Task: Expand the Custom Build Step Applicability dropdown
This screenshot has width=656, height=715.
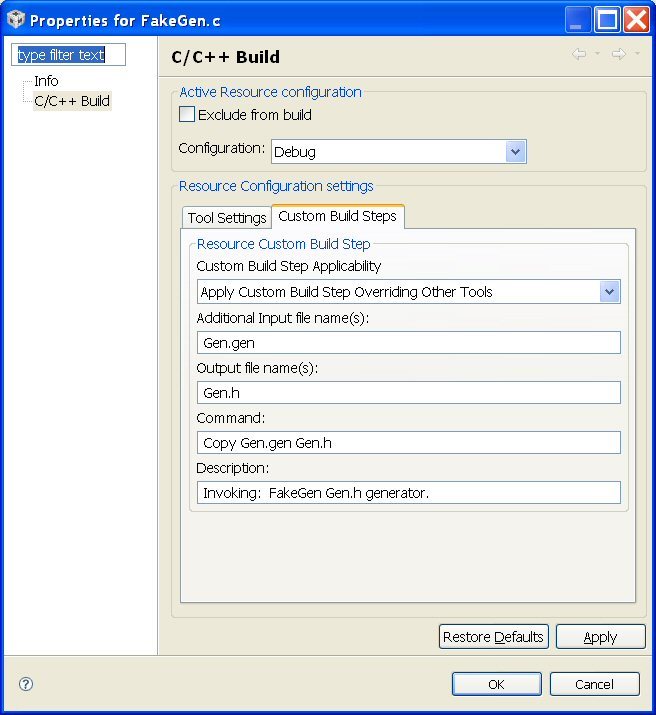Action: click(x=609, y=292)
